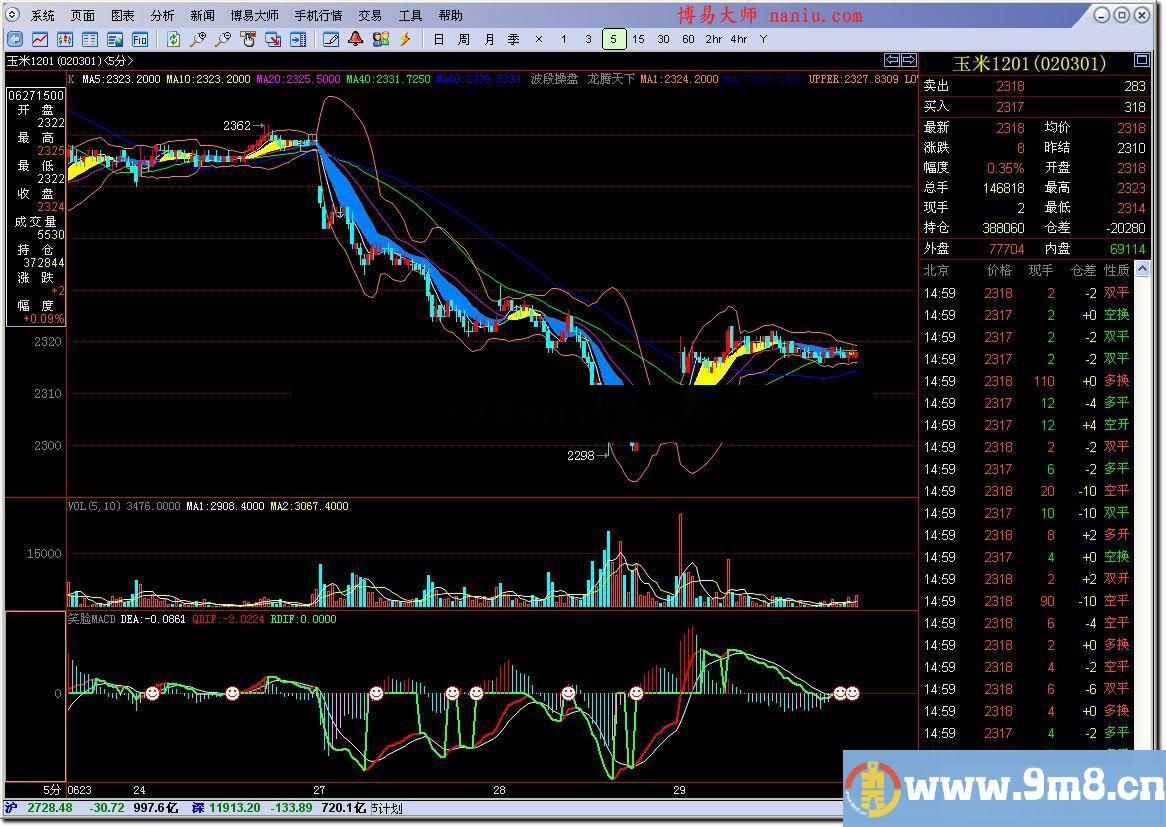Click the back navigation arrow icon
The image size is (1166, 827).
[x=15, y=39]
